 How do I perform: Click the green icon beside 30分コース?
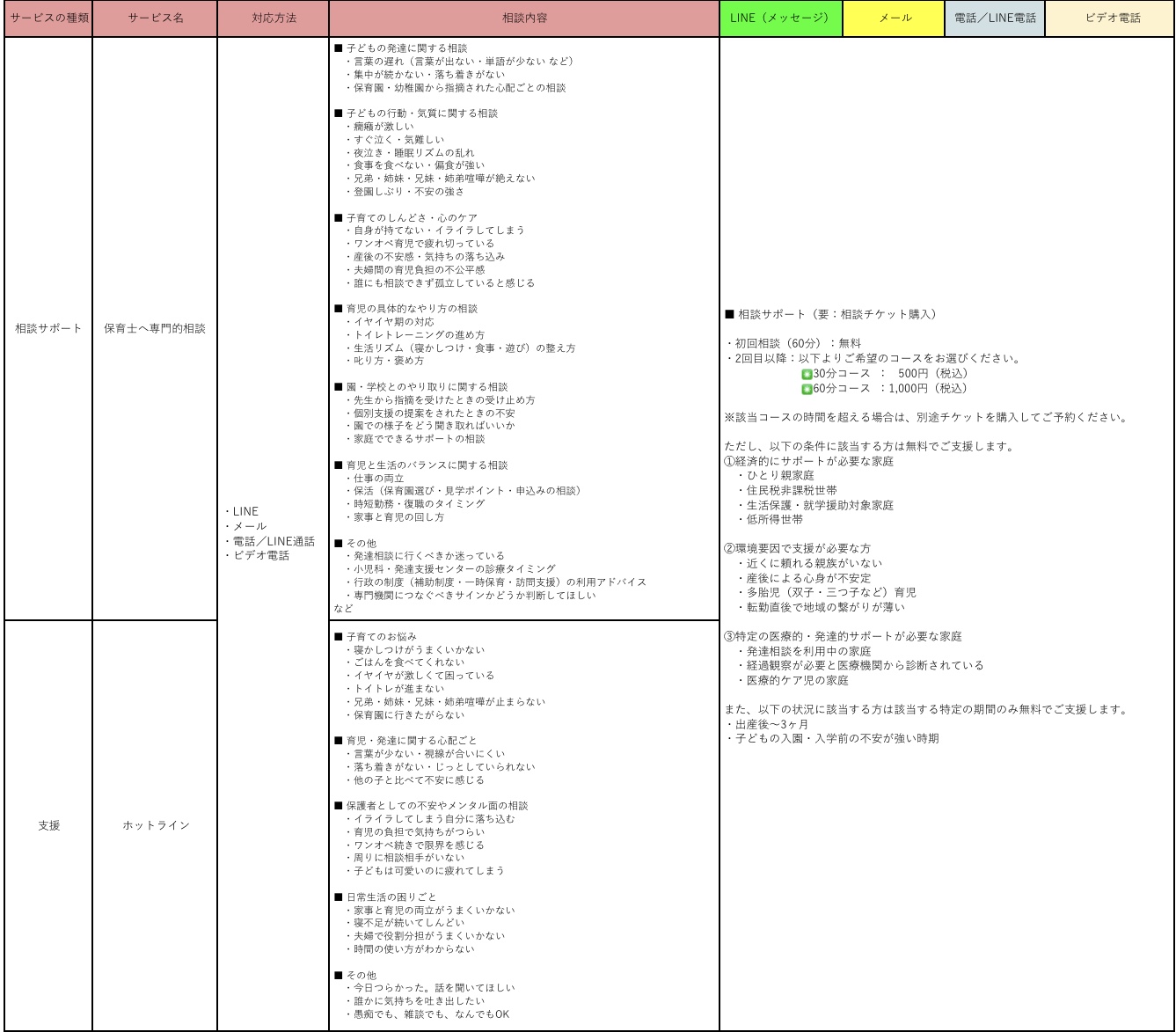807,374
